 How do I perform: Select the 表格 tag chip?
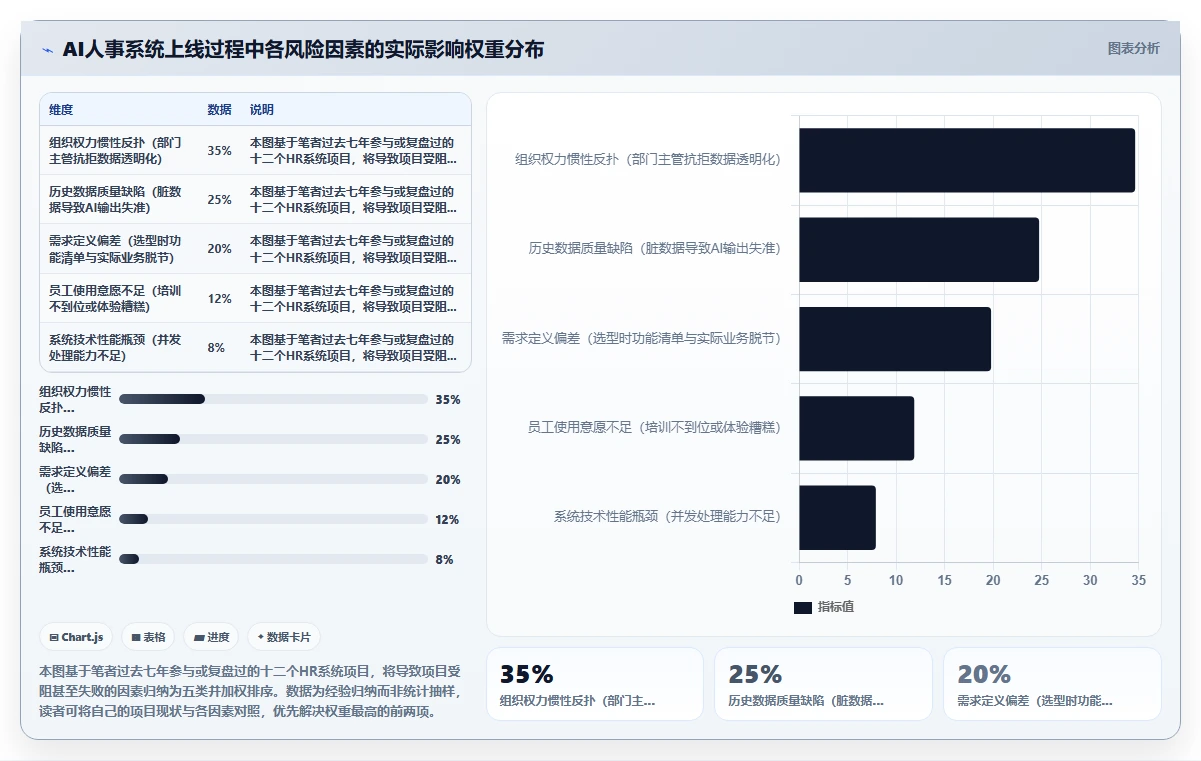point(148,637)
